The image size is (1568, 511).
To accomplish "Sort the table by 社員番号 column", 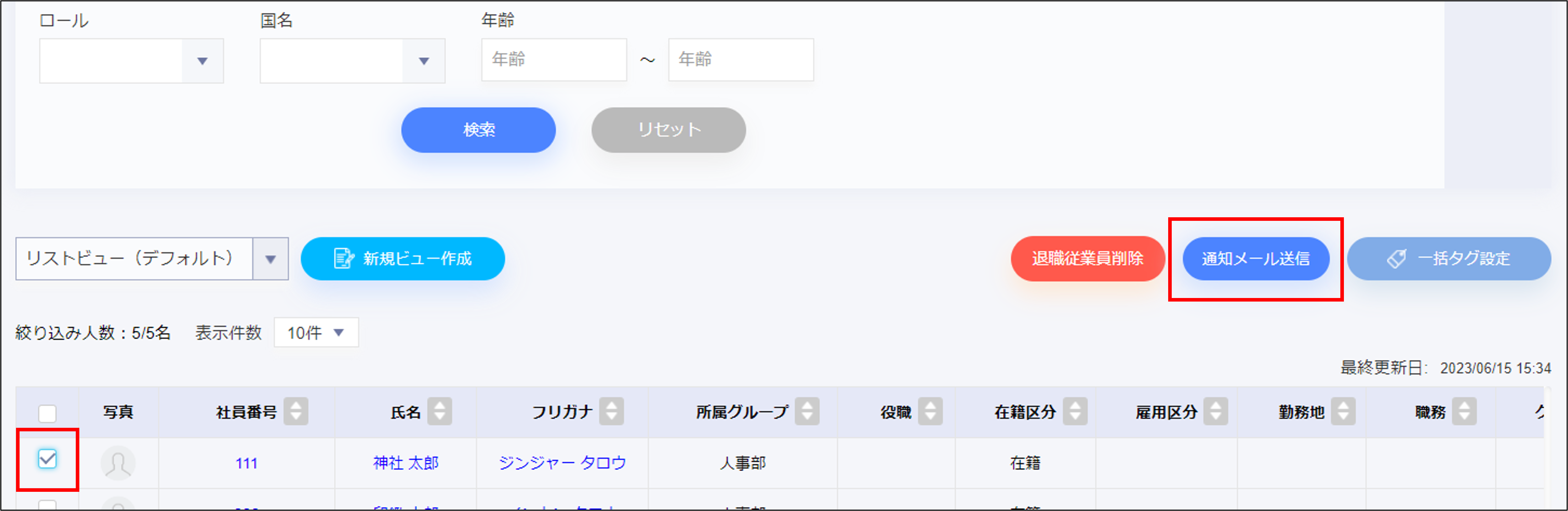I will 296,411.
